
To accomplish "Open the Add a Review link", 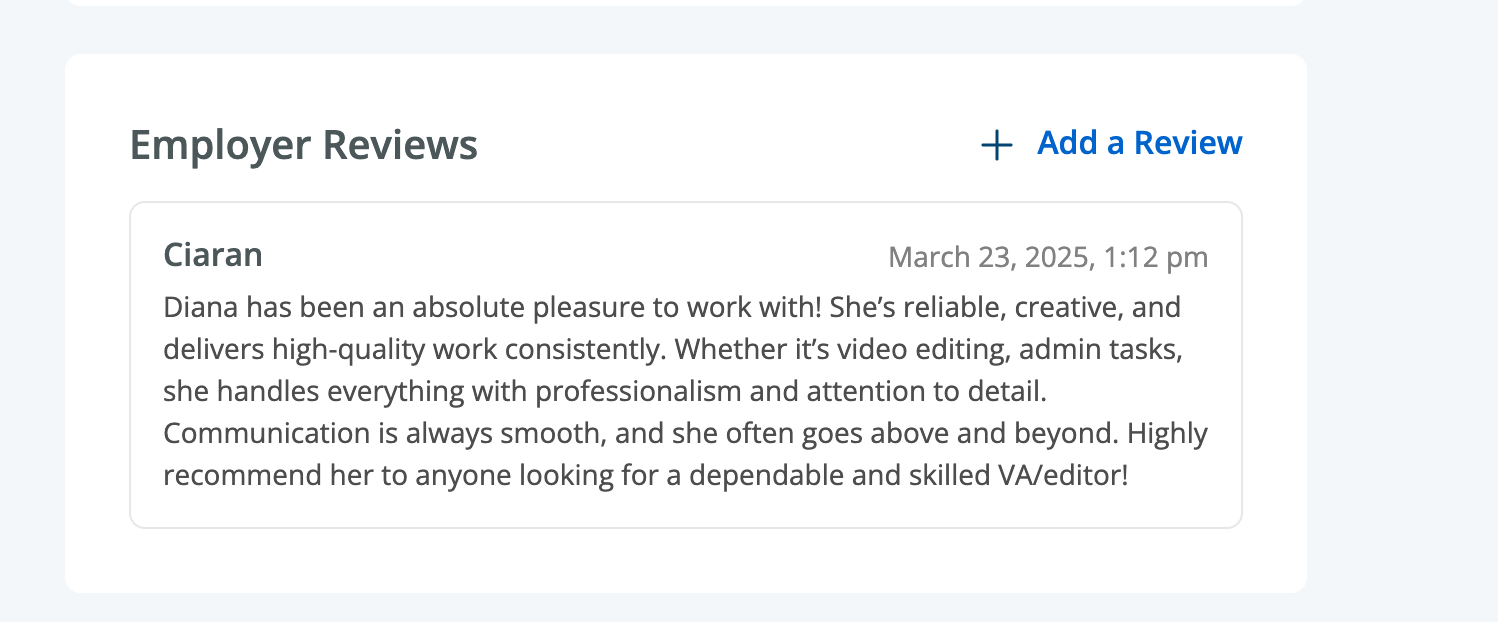I will [1139, 144].
